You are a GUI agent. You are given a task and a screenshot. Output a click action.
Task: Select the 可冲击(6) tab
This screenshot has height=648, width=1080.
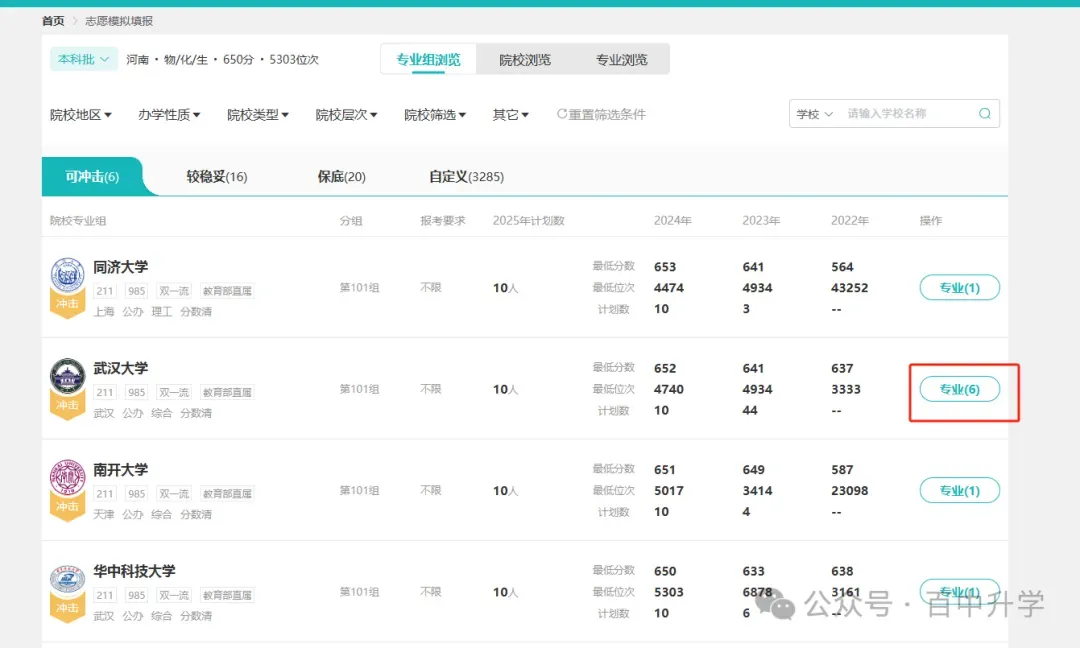92,176
